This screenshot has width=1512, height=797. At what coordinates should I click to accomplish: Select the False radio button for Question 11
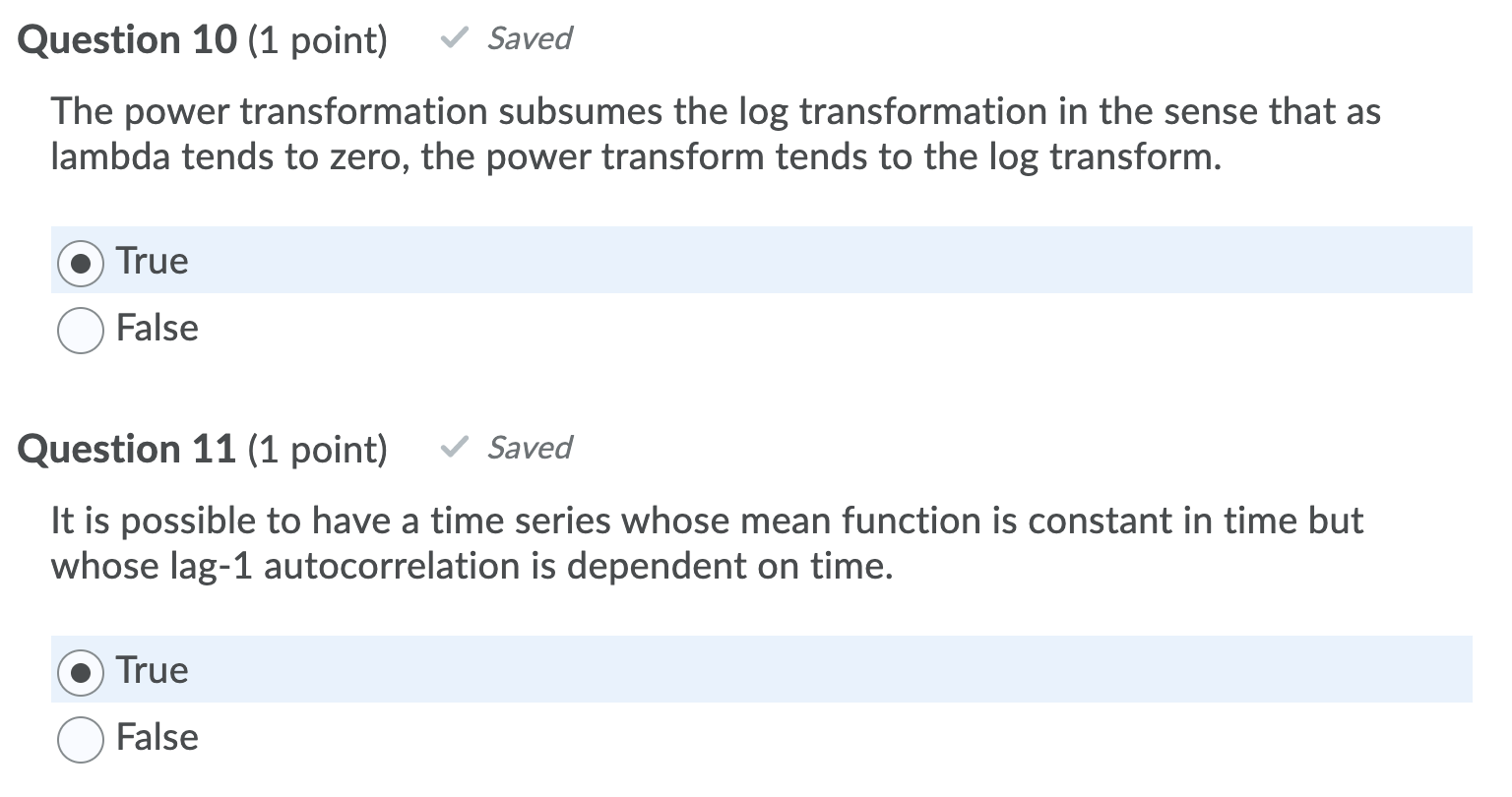pyautogui.click(x=80, y=739)
